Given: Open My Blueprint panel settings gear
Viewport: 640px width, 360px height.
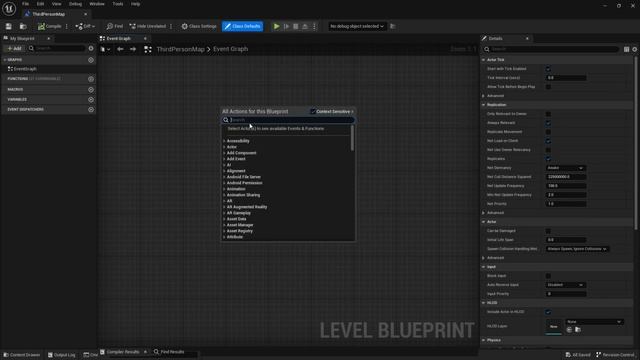Looking at the screenshot, I should pos(91,48).
